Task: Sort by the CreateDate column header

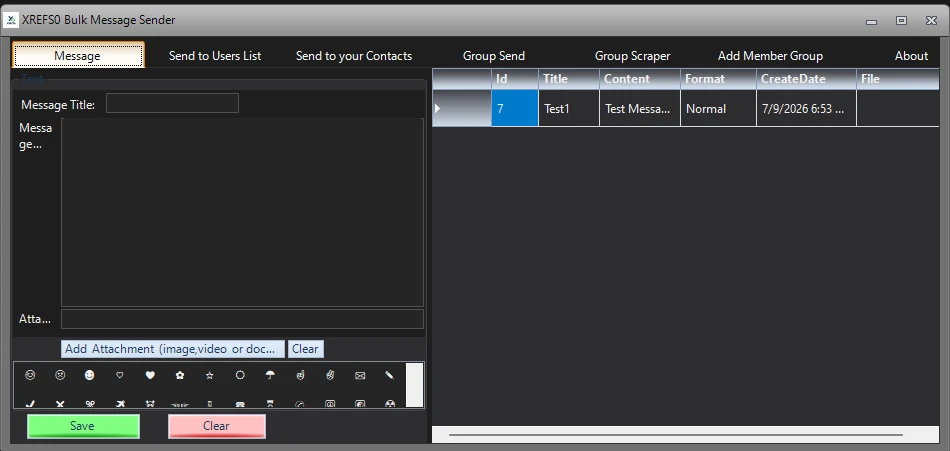Action: tap(806, 79)
